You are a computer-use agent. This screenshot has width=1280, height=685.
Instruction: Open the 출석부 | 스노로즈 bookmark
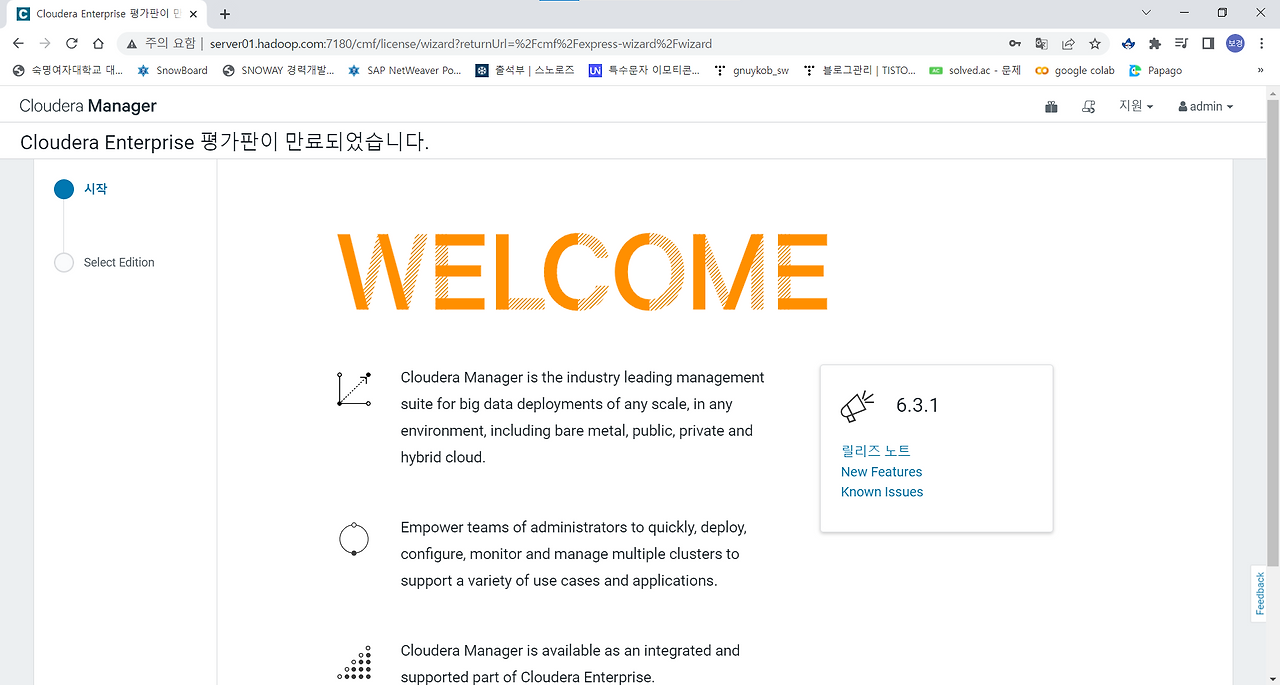[525, 71]
